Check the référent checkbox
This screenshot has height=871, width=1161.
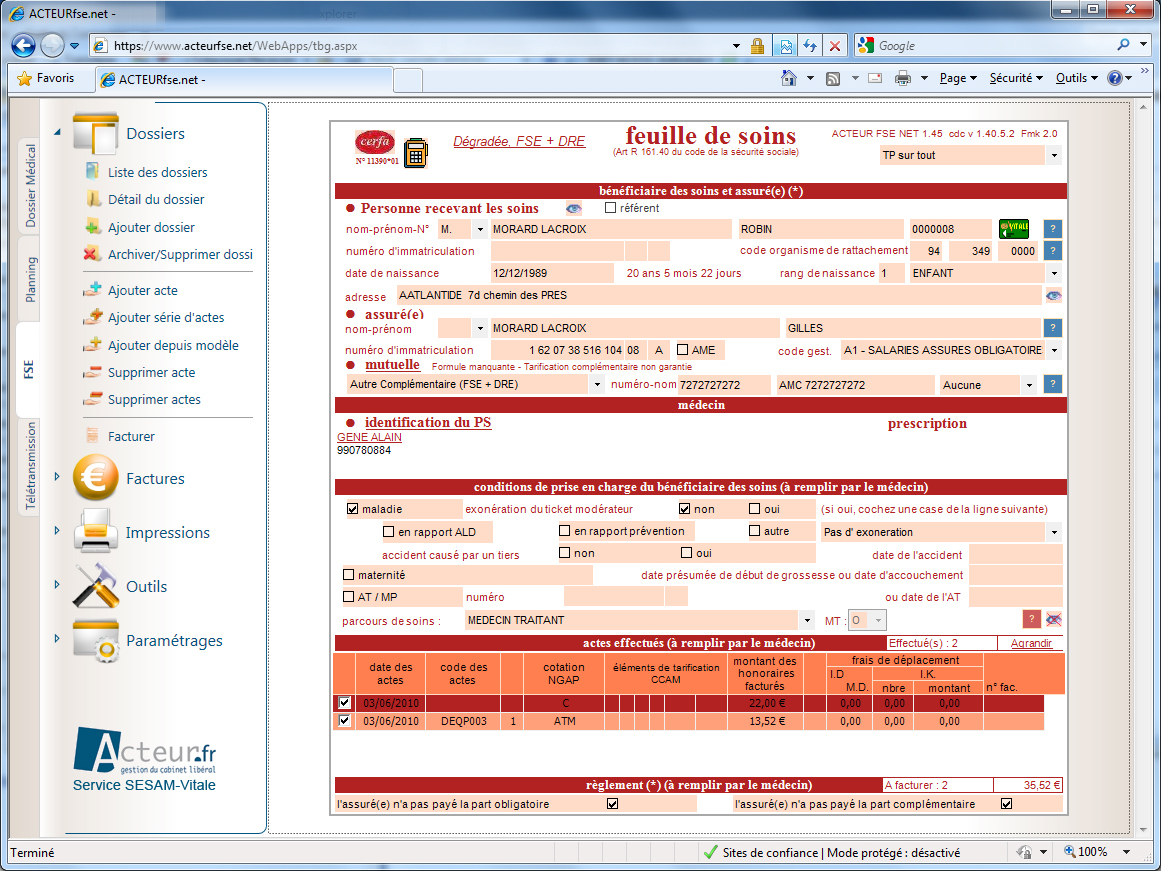(611, 208)
